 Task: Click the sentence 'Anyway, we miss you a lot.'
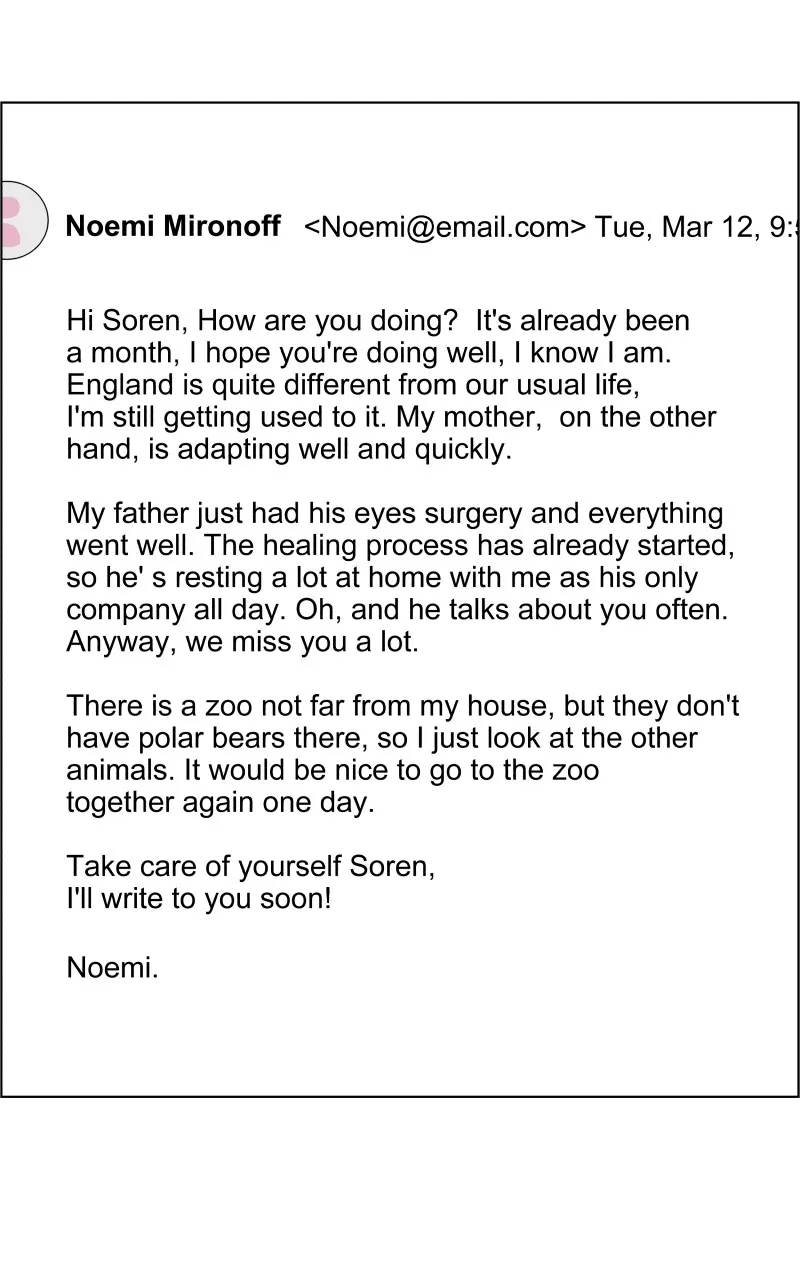click(243, 642)
